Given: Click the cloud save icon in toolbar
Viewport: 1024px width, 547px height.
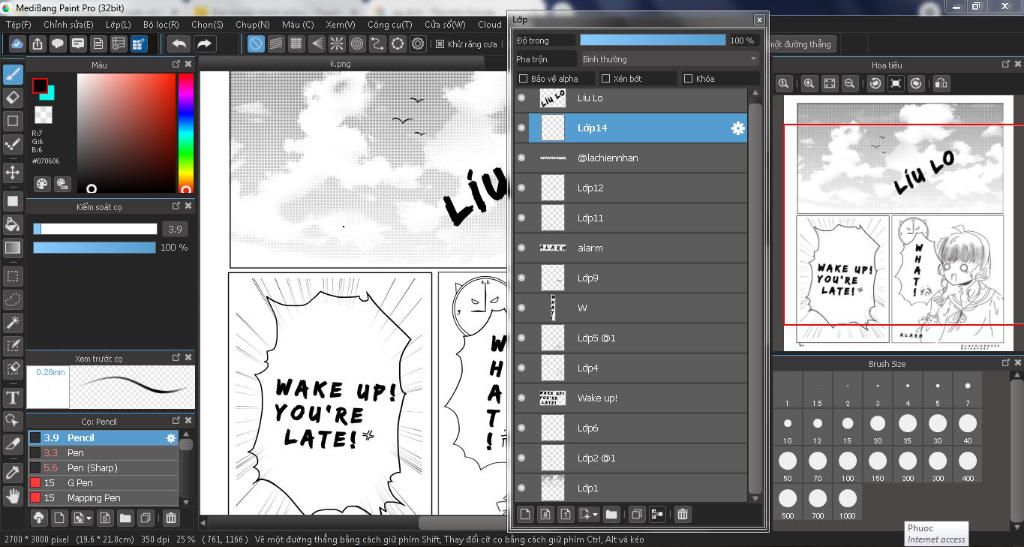Looking at the screenshot, I should 17,44.
